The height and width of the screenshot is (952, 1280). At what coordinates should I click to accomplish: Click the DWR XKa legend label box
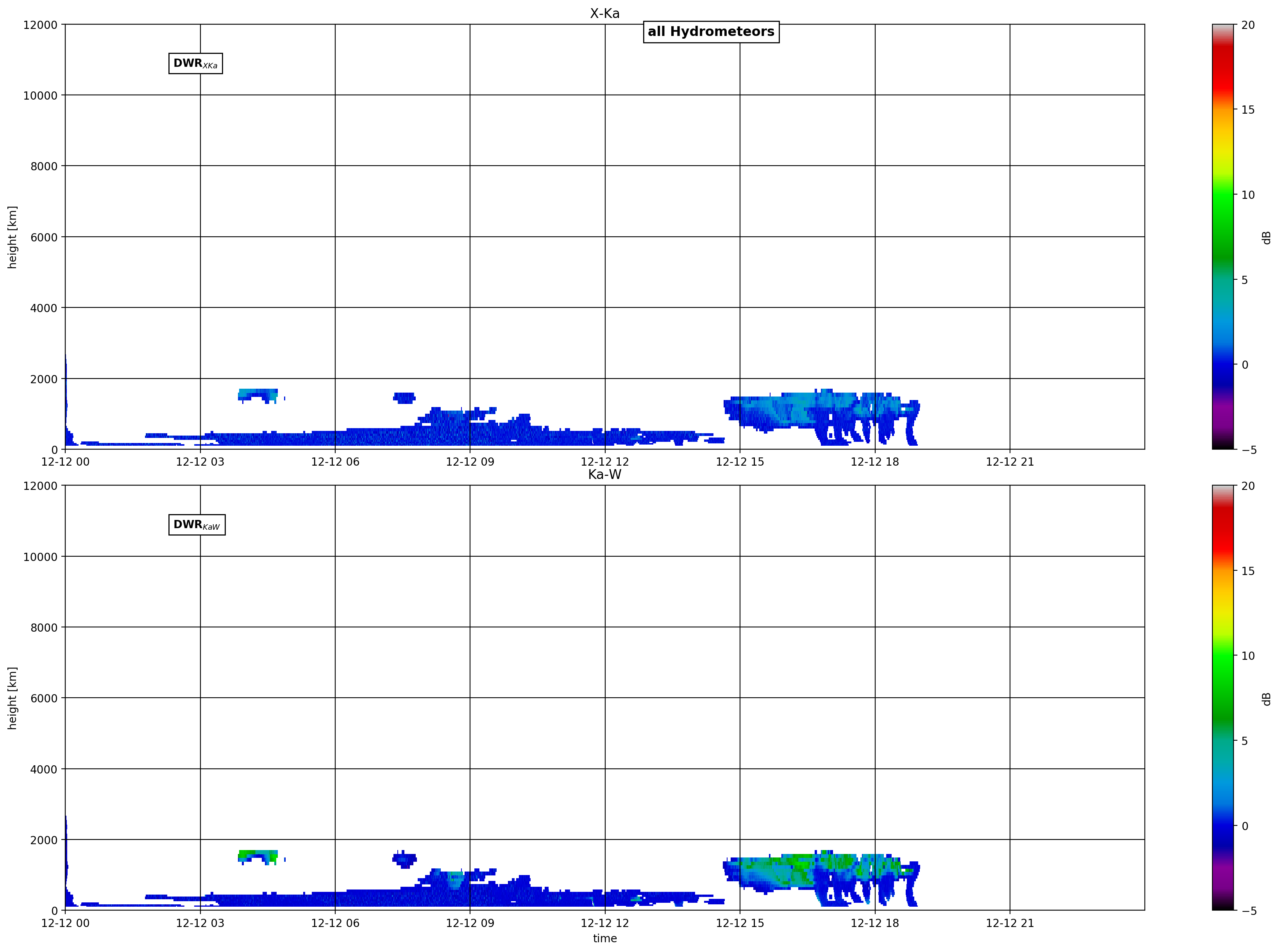(195, 63)
